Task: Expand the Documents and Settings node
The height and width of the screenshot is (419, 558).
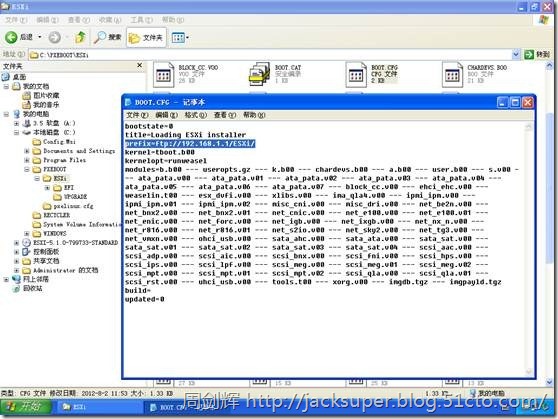Action: click(x=27, y=151)
